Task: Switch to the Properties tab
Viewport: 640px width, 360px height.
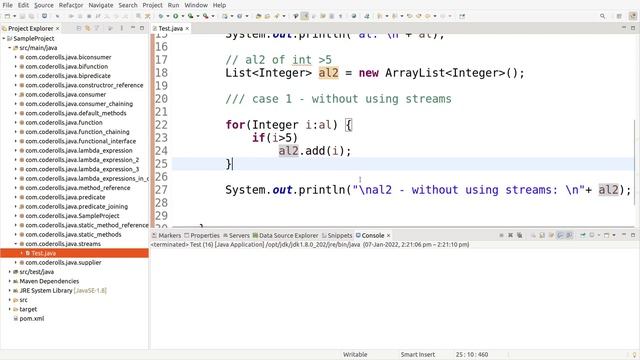Action: click(x=202, y=236)
